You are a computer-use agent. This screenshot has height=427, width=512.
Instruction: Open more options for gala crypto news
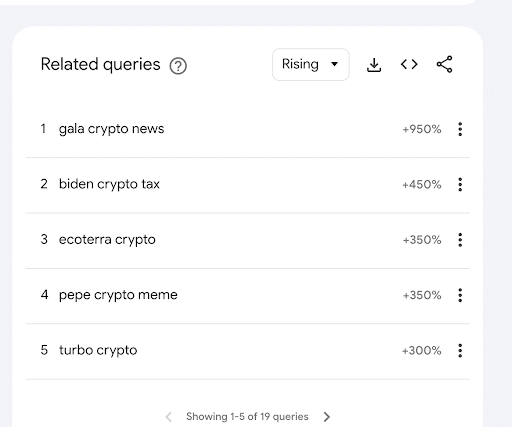coord(460,129)
